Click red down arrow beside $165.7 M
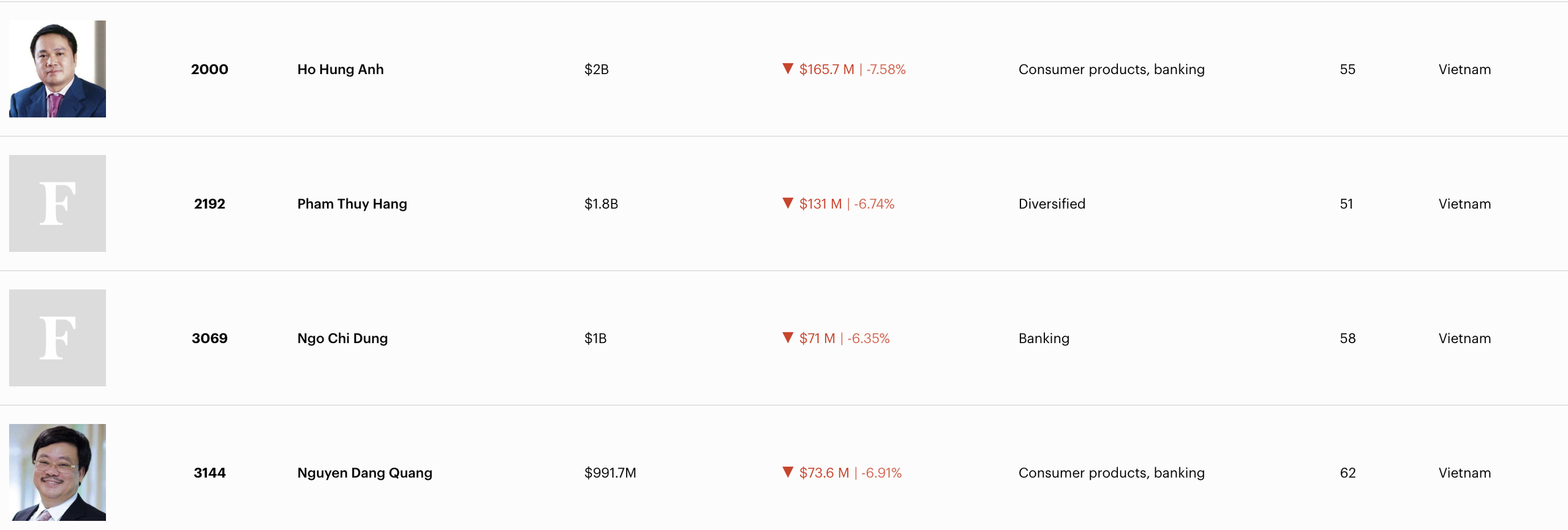This screenshot has height=530, width=1568. point(788,69)
